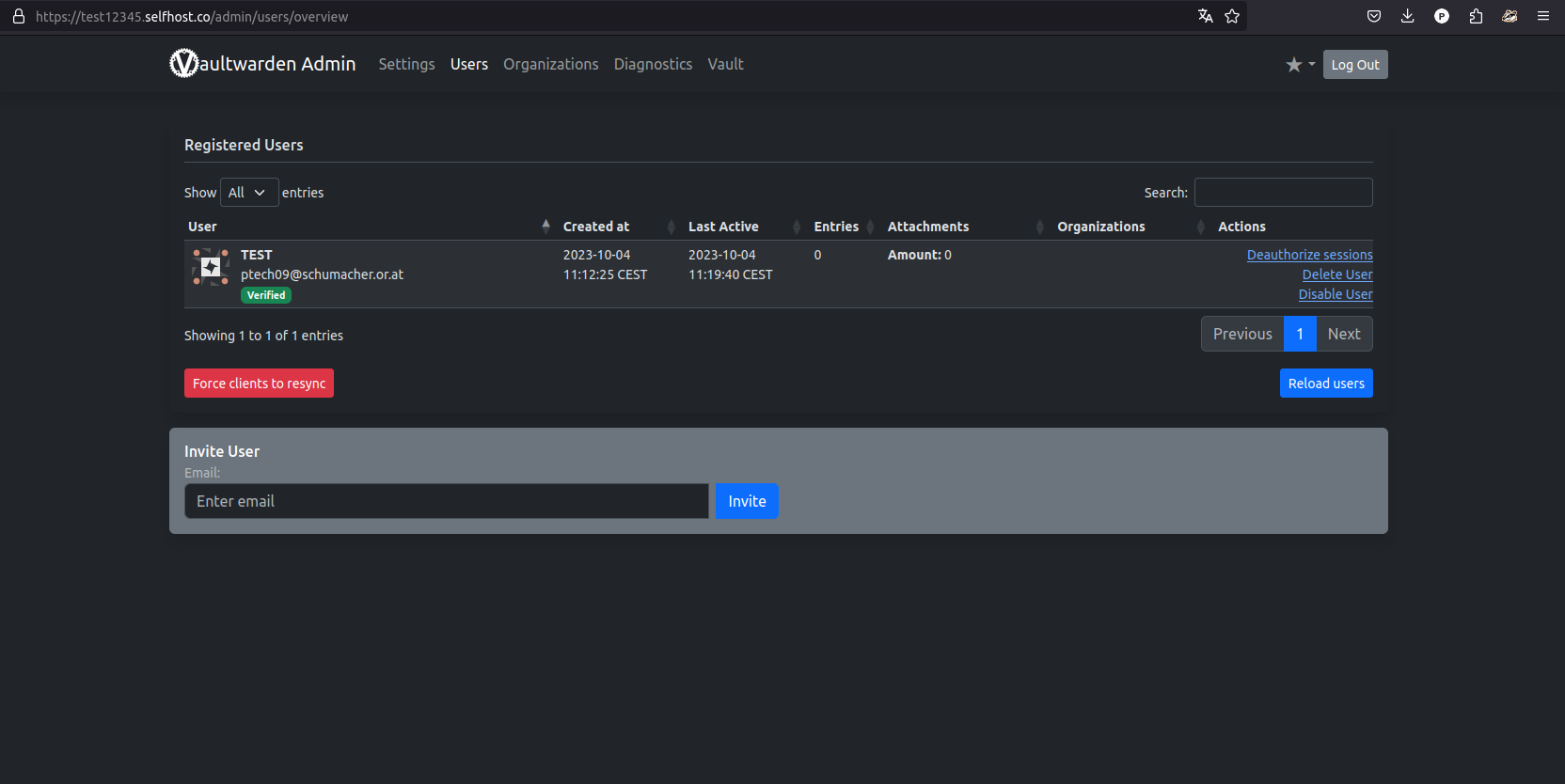
Task: Open the browser hamburger menu
Action: [x=1543, y=16]
